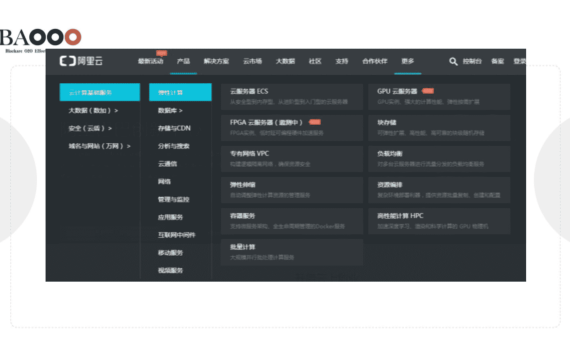Open the search magnifier icon
Screen dimensions: 570x360
tap(453, 61)
